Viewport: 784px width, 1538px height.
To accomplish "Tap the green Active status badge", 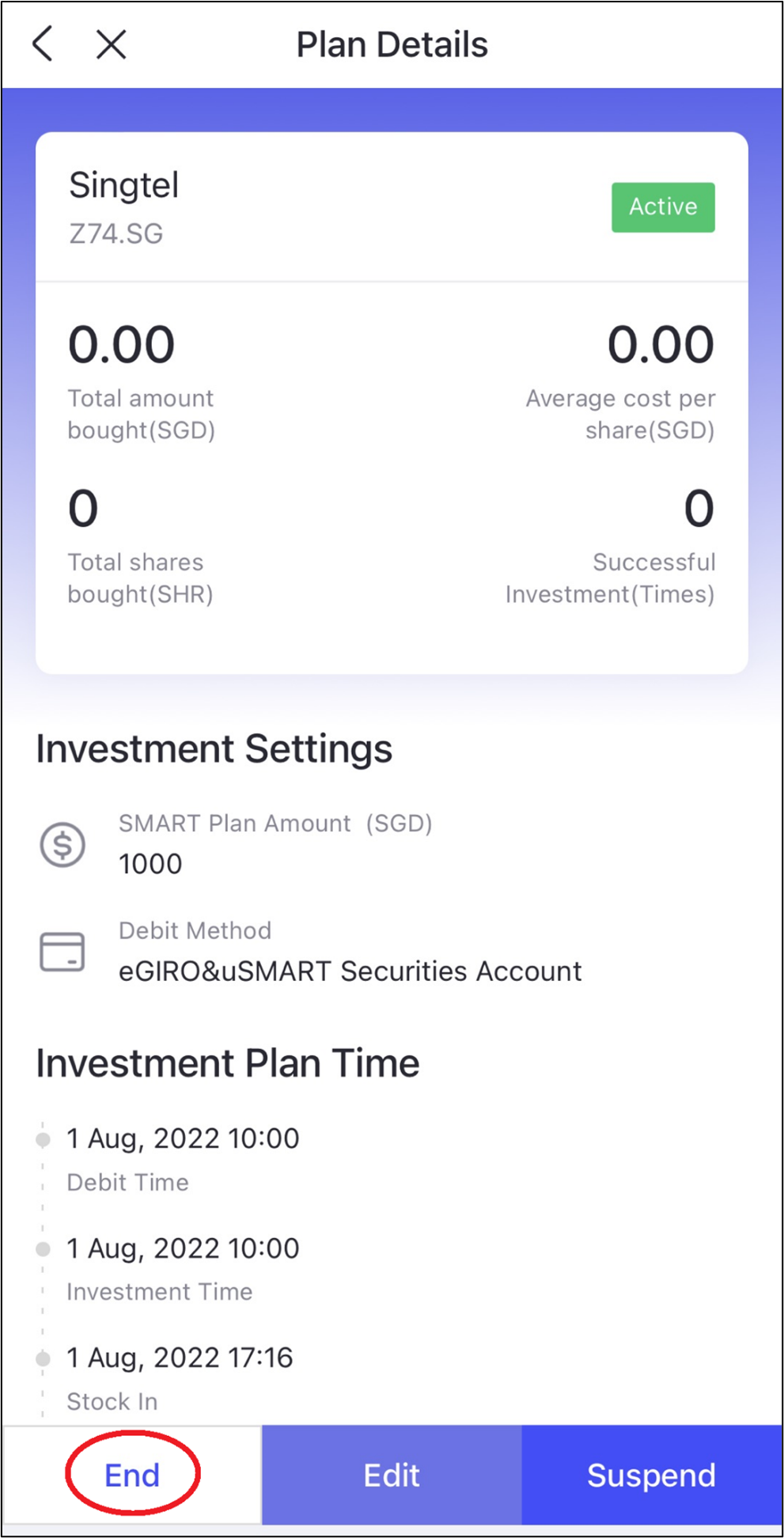I will coord(663,207).
